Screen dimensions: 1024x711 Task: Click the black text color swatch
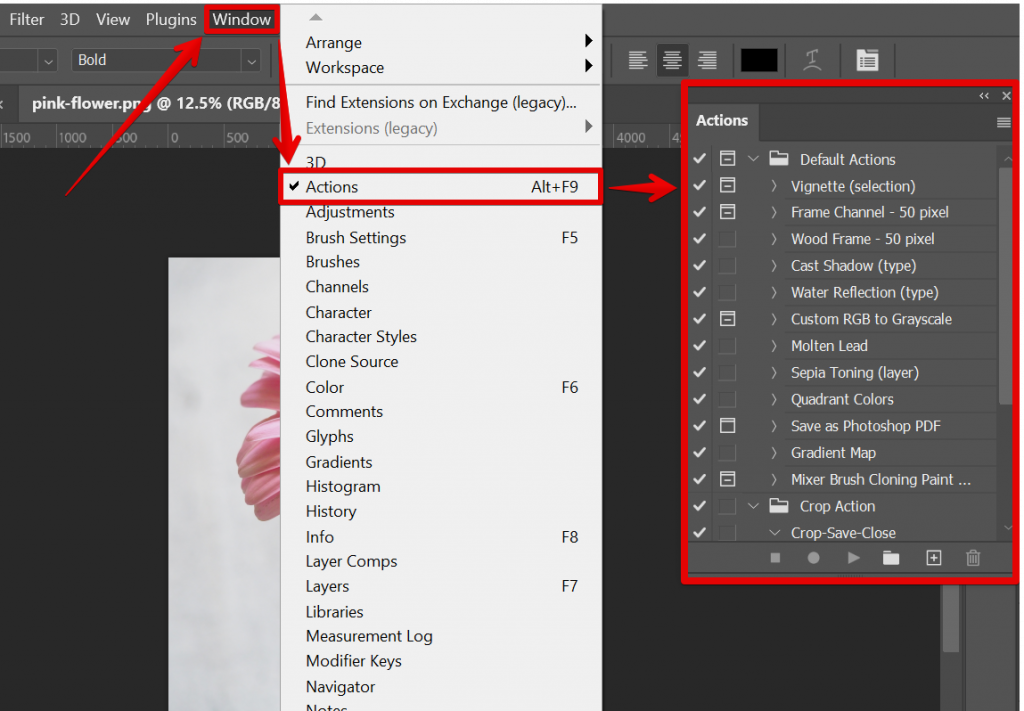point(759,60)
